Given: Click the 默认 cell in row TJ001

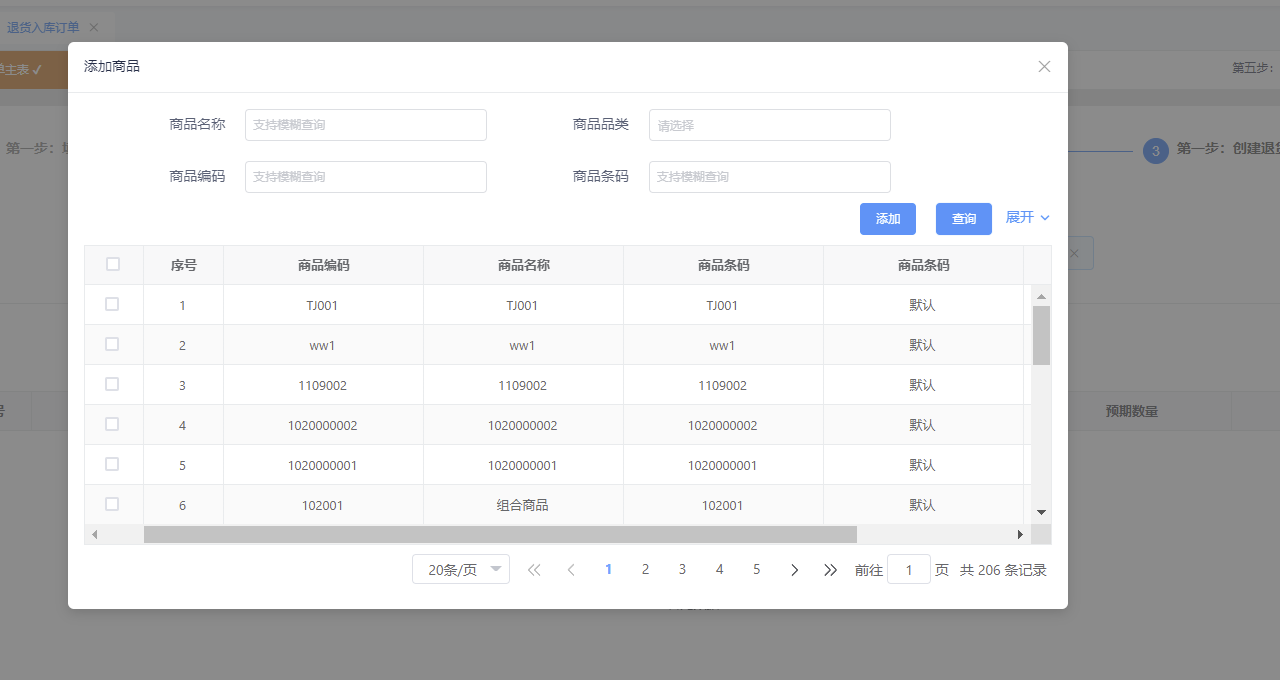Looking at the screenshot, I should 922,305.
